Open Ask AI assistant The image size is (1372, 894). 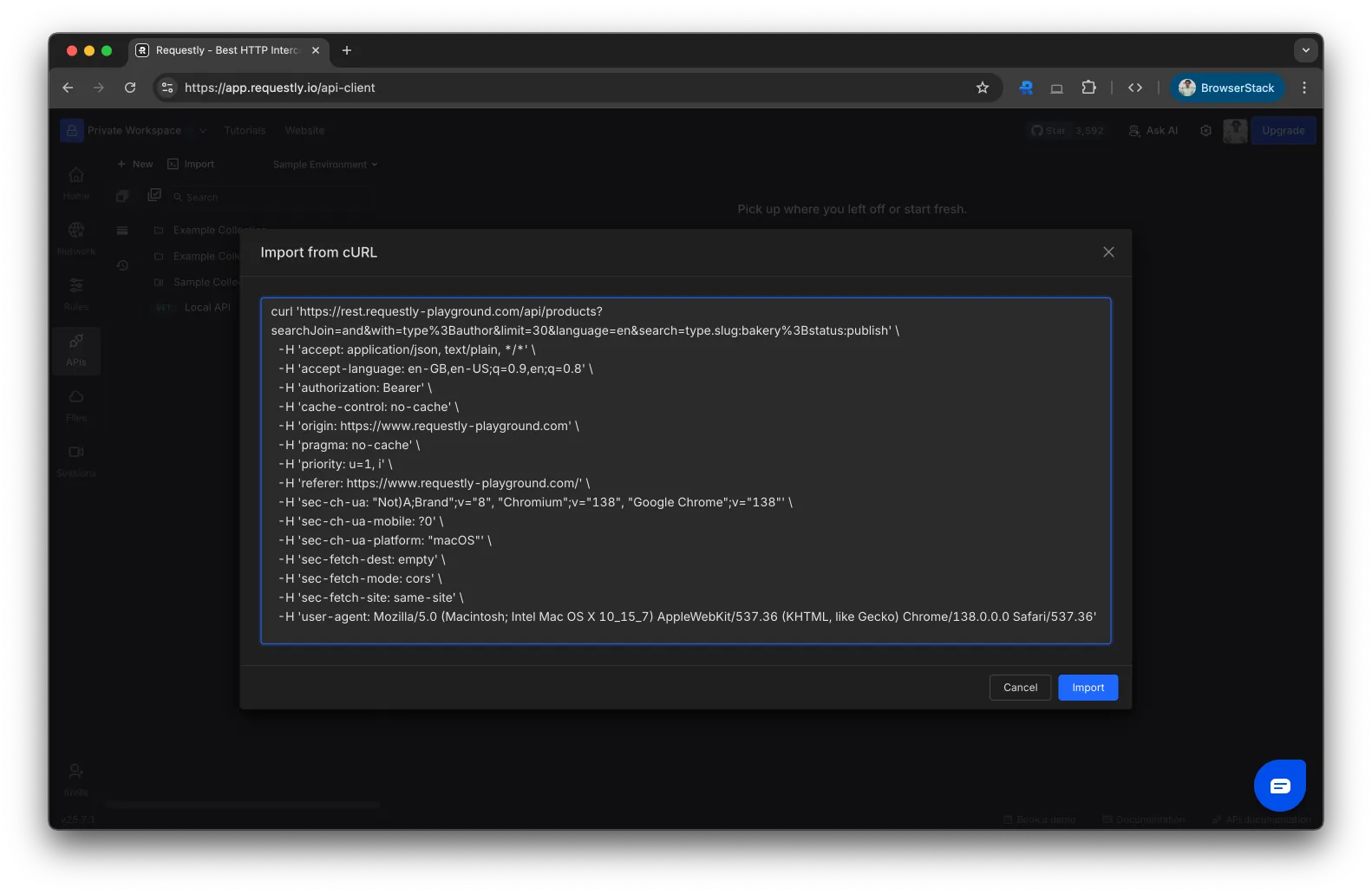click(1153, 131)
